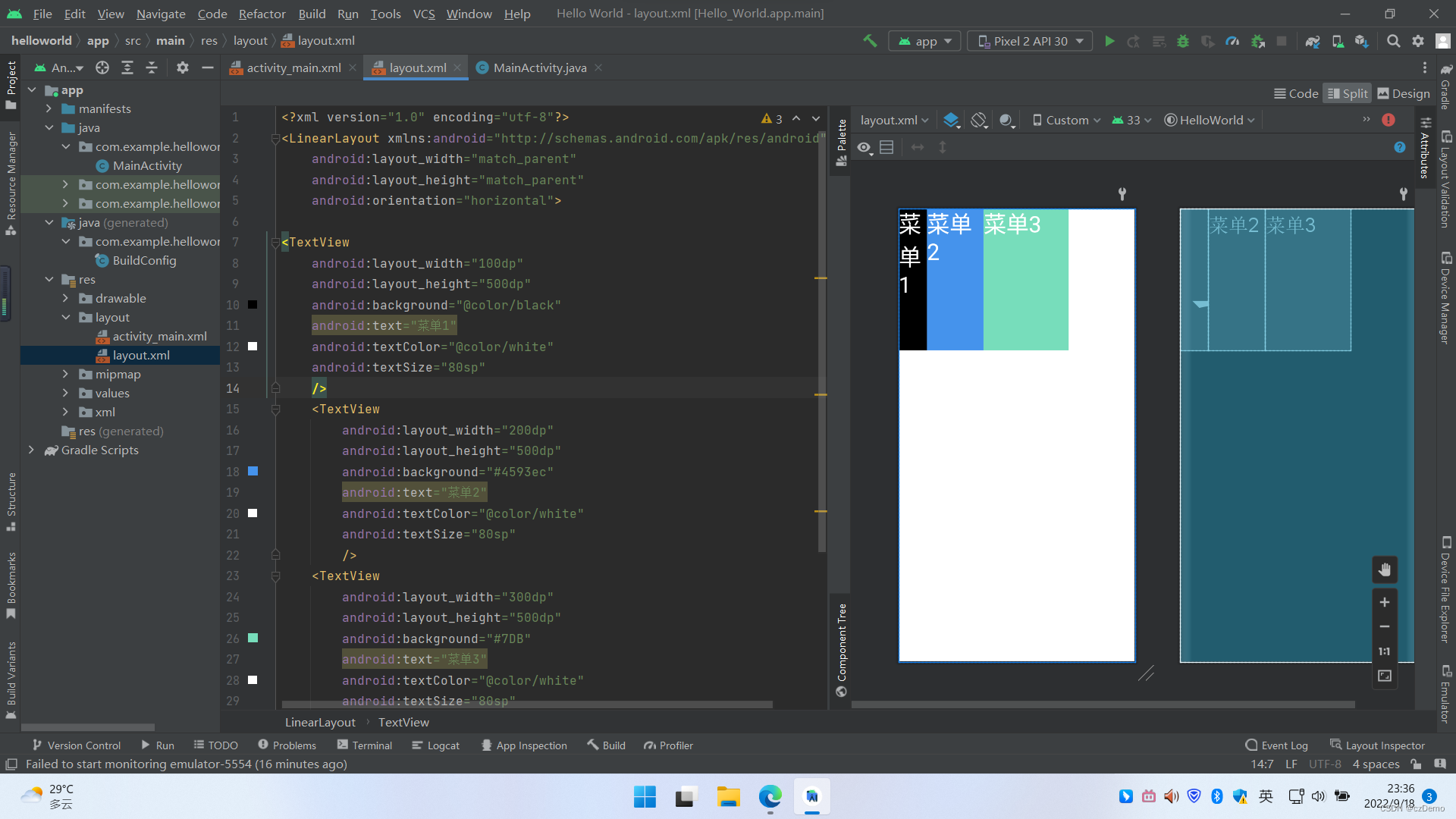Click the Pan hand tool in the design view
The image size is (1456, 819).
click(1385, 570)
